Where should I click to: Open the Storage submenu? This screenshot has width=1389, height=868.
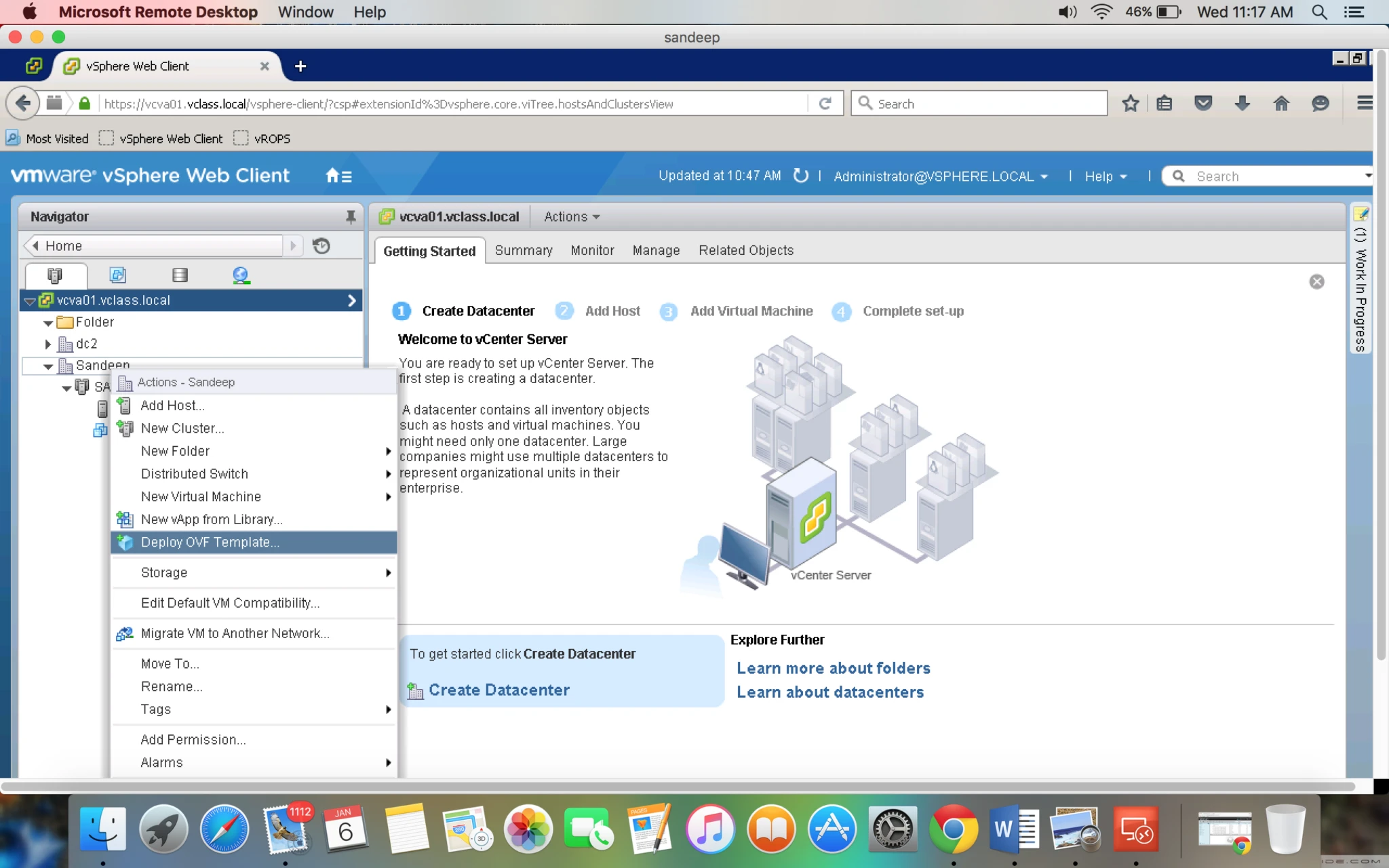pos(254,573)
